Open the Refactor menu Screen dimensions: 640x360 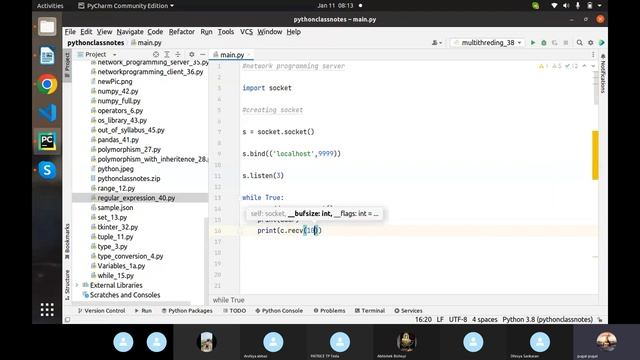pyautogui.click(x=182, y=32)
